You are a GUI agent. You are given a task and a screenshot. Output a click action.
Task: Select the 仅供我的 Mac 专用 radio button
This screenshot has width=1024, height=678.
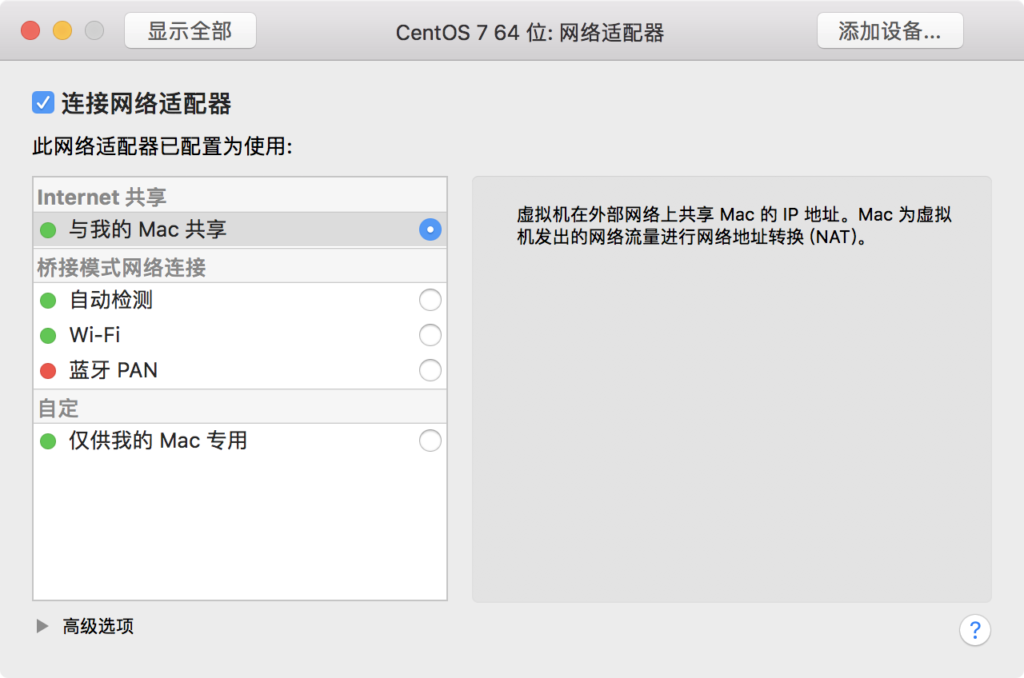coord(430,441)
